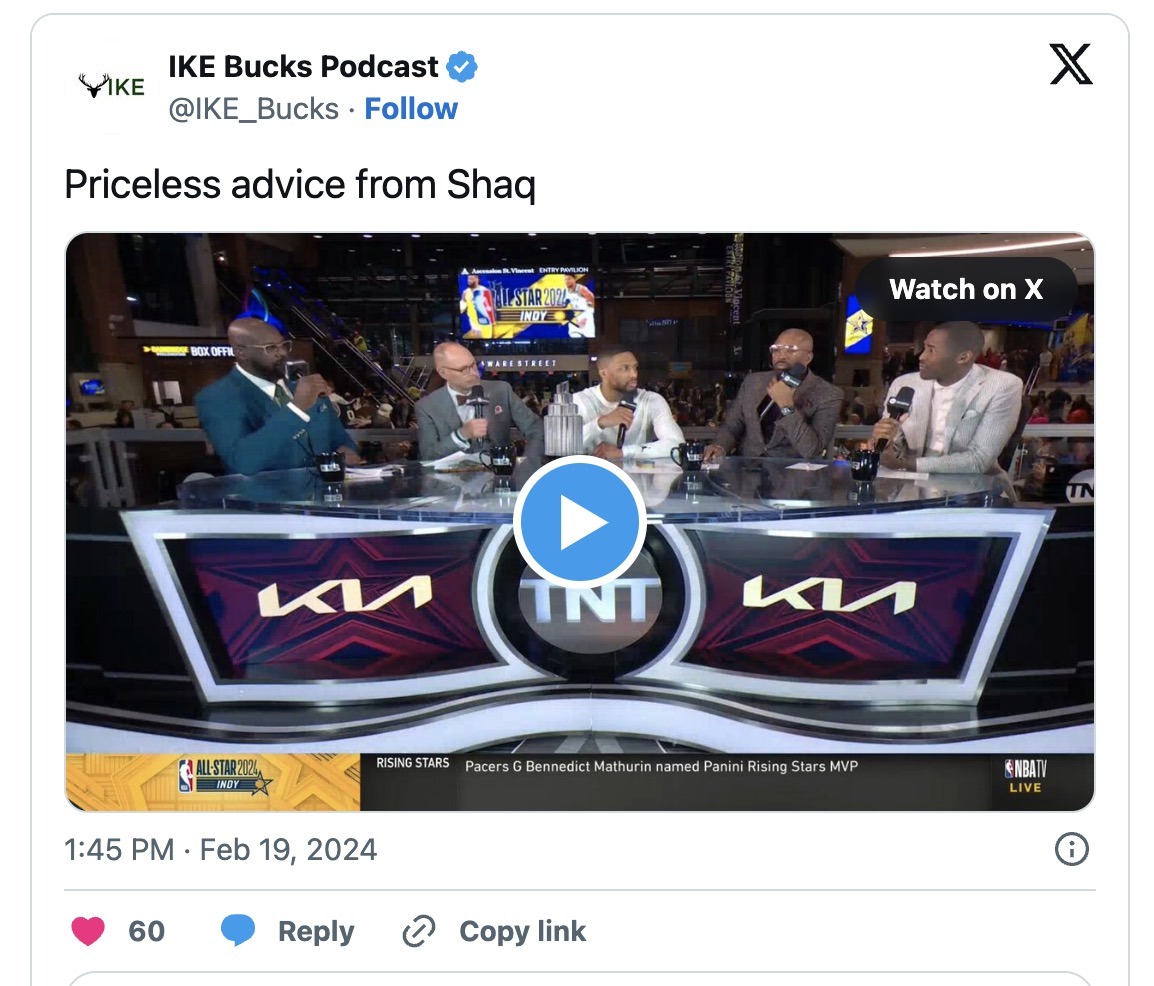This screenshot has height=986, width=1154.
Task: Open the X logo icon
Action: tap(1071, 64)
